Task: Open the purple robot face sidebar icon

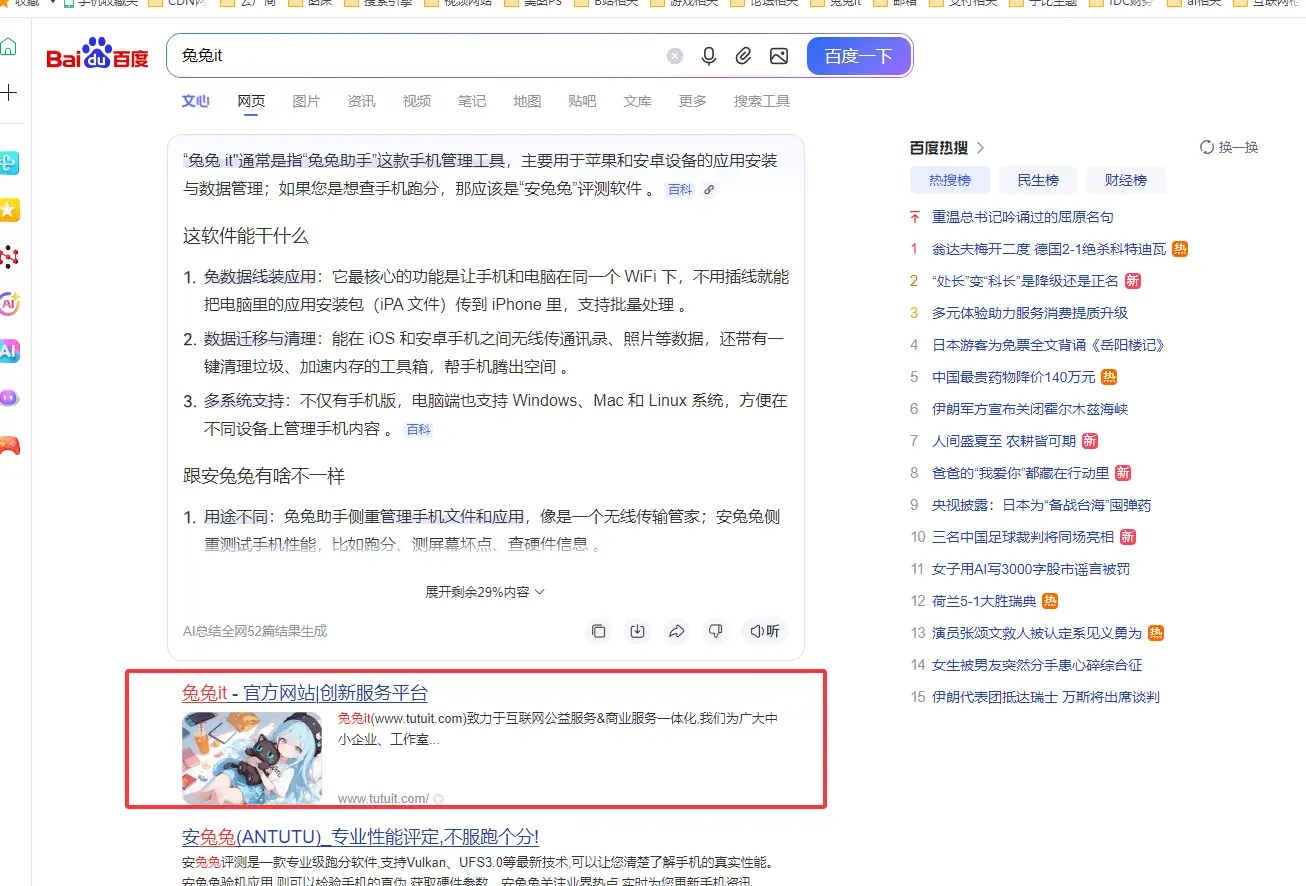Action: [9, 398]
